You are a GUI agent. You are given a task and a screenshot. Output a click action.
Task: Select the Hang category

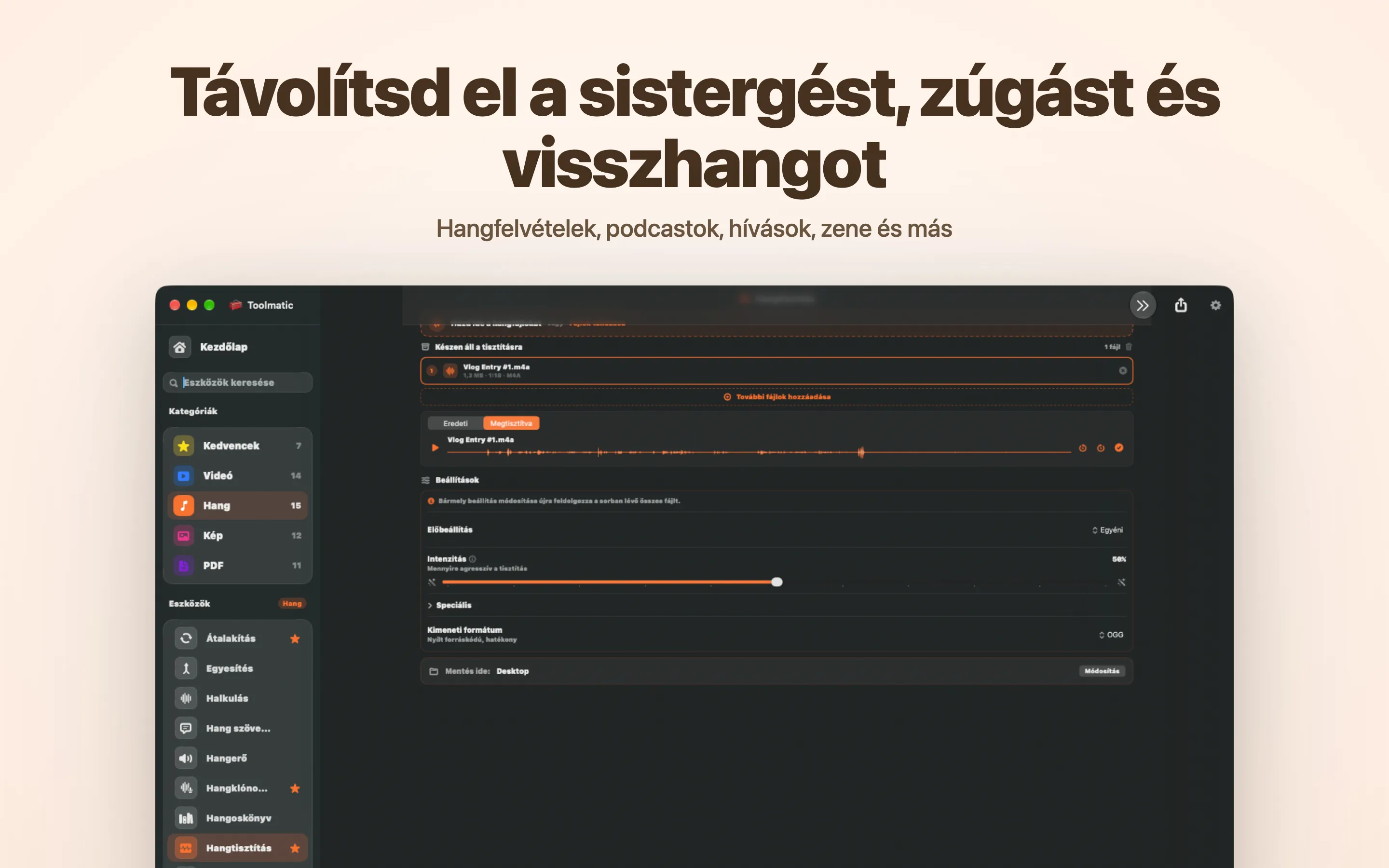[x=238, y=505]
